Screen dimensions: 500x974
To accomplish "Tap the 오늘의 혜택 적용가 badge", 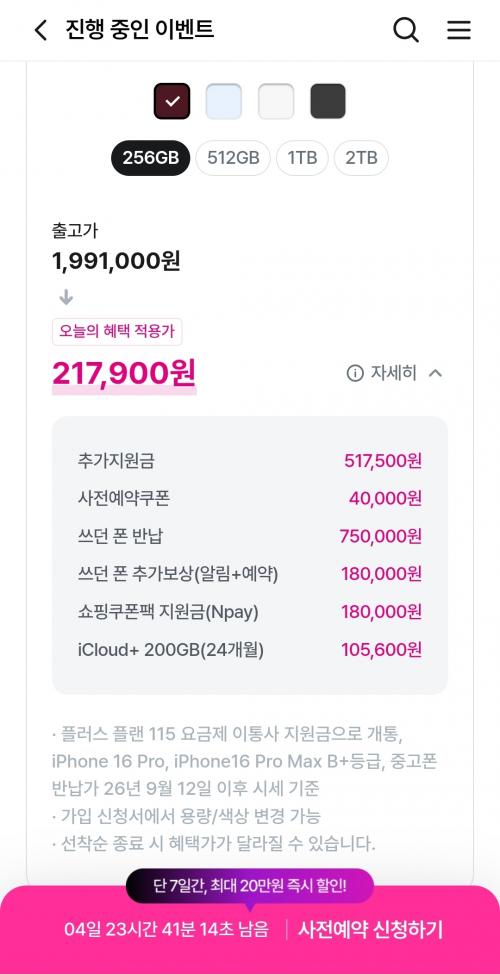I will [x=117, y=332].
